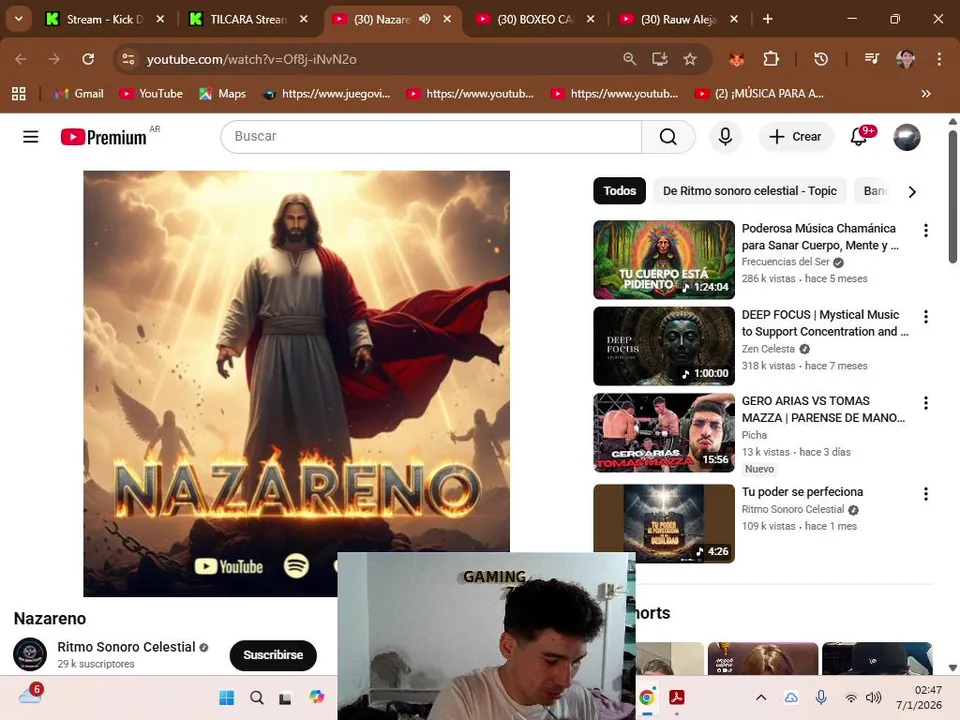Open media controls icon
This screenshot has height=720, width=960.
(871, 59)
